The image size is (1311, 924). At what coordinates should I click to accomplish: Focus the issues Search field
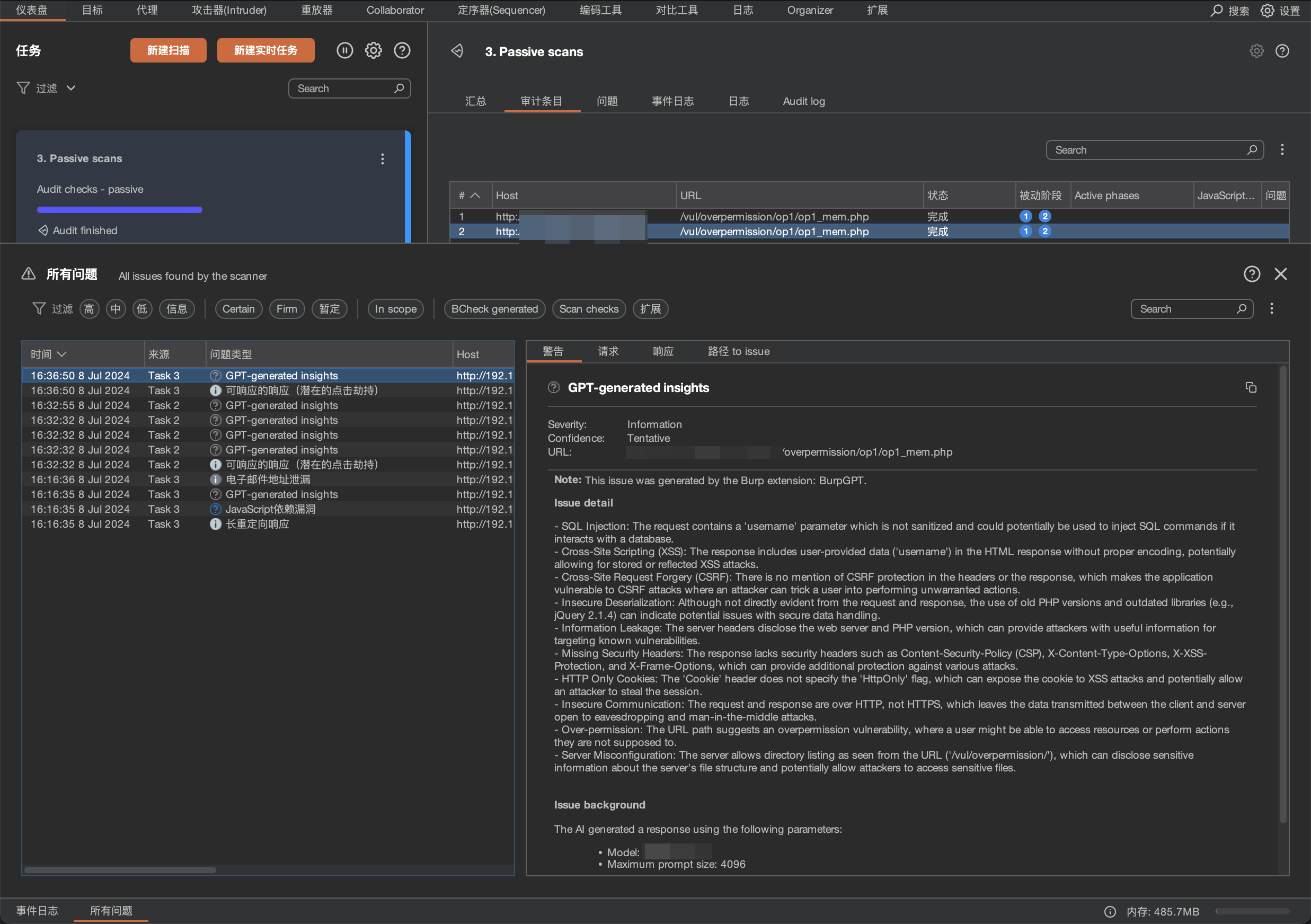pyautogui.click(x=1192, y=309)
